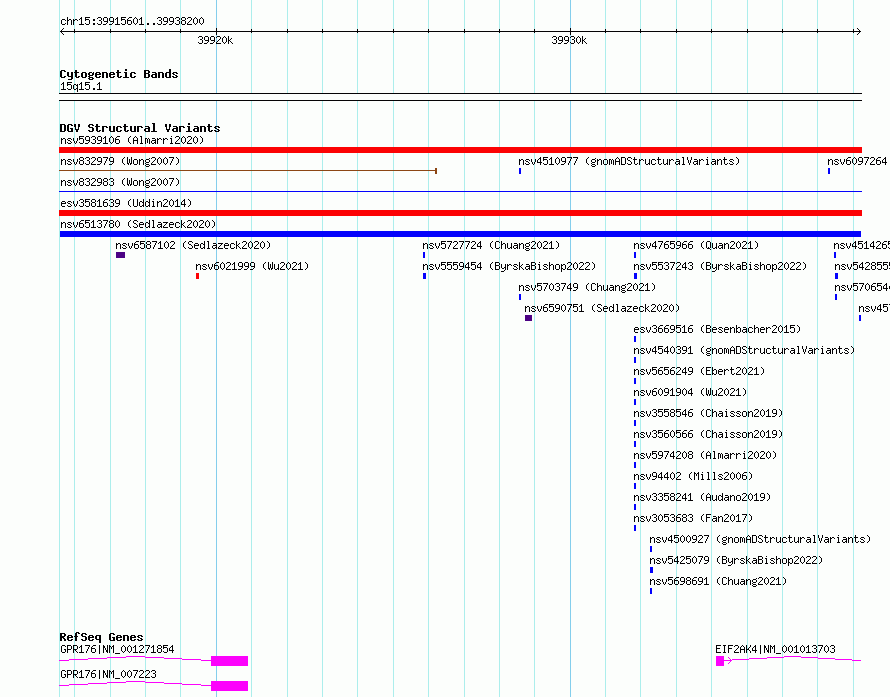Click the EIF2AK4 magenta exon block
Screen dimensions: 890x697
pyautogui.click(x=720, y=661)
